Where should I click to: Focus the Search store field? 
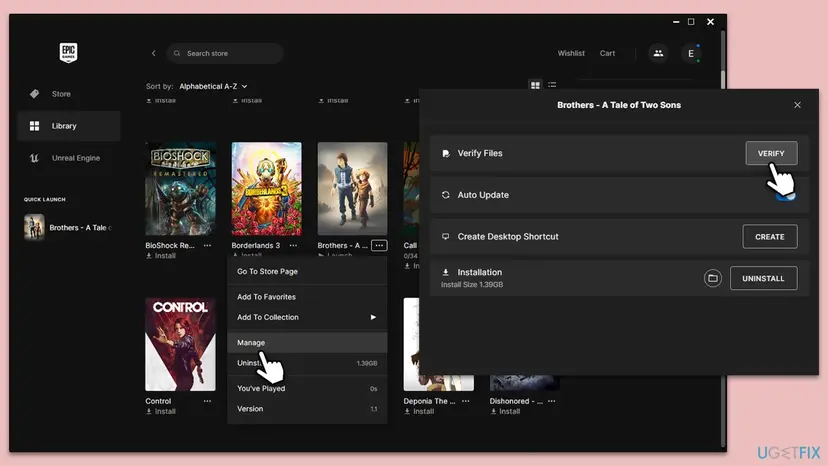pyautogui.click(x=225, y=53)
